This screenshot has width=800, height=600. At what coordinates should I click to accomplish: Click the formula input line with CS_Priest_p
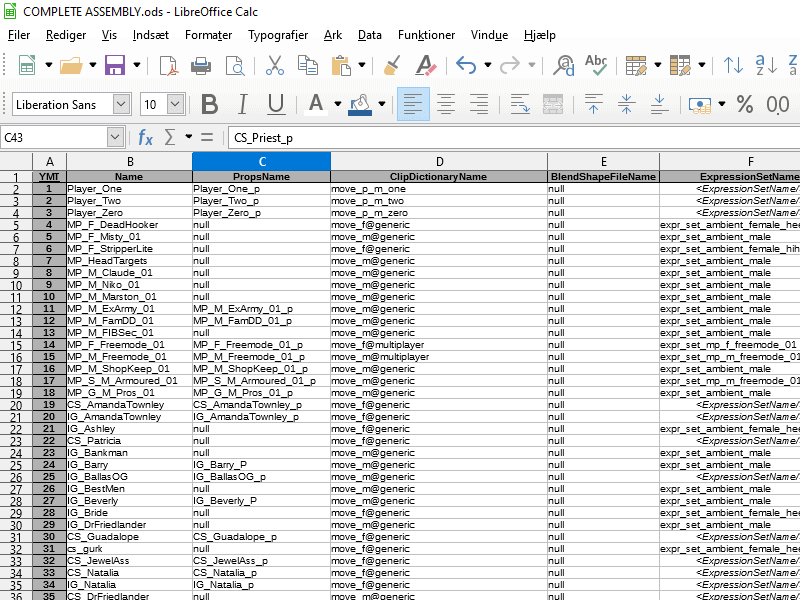514,138
